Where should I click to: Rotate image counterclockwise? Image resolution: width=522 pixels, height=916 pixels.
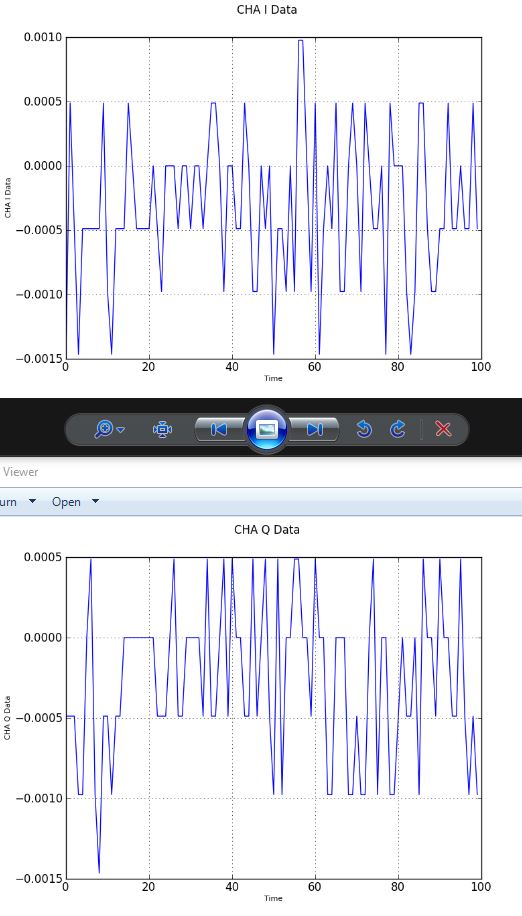pos(364,429)
